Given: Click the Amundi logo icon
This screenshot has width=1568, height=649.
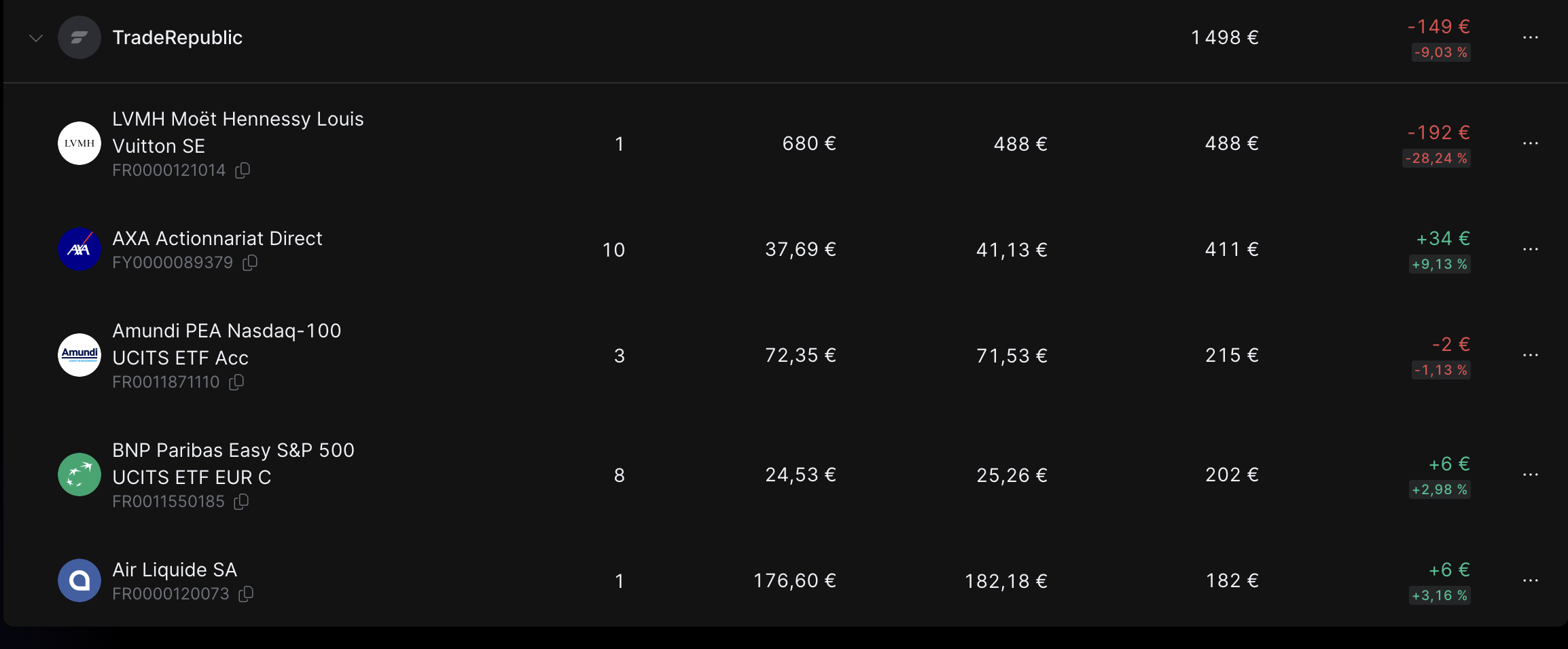Looking at the screenshot, I should pyautogui.click(x=79, y=355).
